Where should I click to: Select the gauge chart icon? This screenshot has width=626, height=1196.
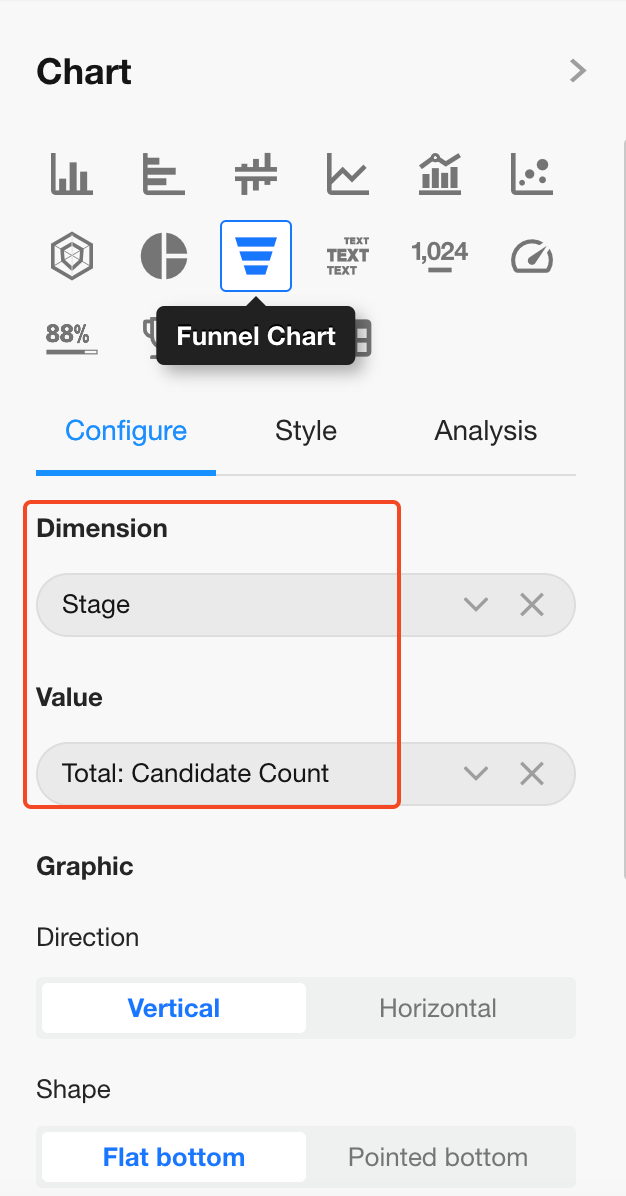click(x=532, y=257)
